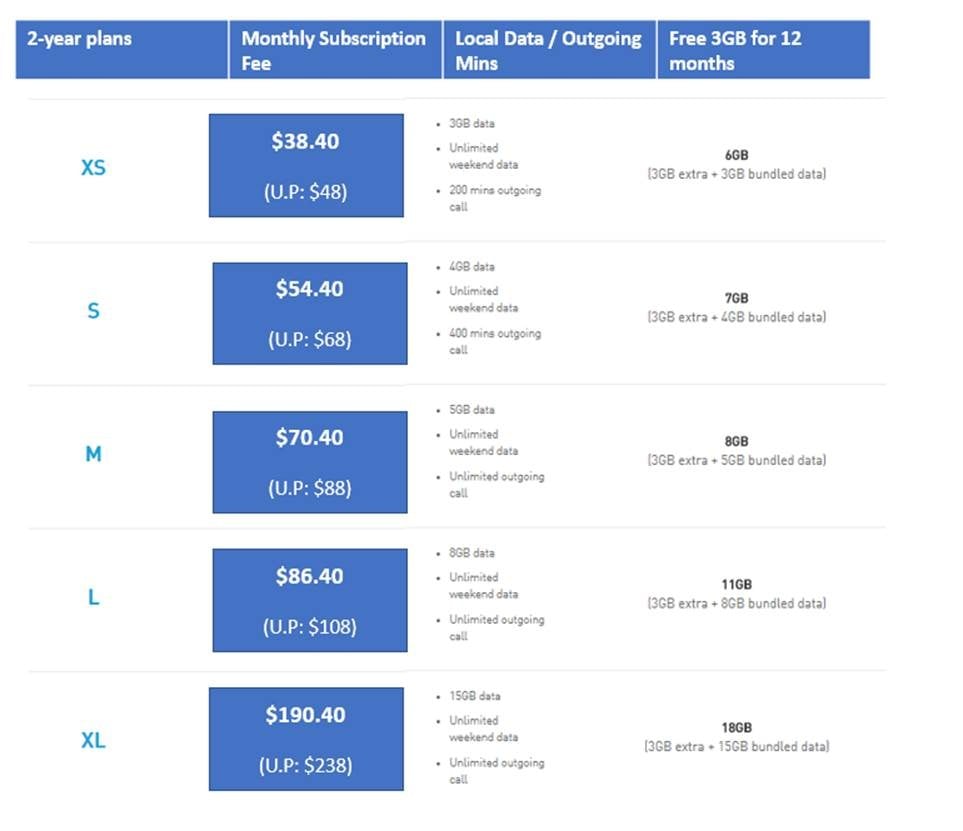
Task: Click the XS plan label
Action: point(93,168)
